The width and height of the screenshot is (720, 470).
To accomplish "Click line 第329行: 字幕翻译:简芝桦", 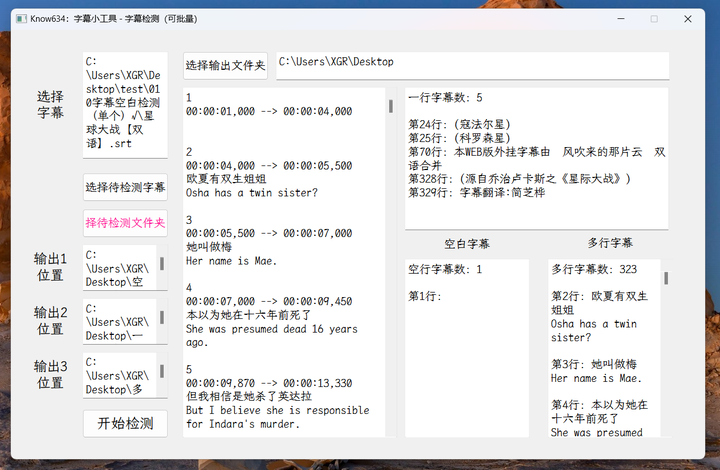I will click(x=477, y=193).
